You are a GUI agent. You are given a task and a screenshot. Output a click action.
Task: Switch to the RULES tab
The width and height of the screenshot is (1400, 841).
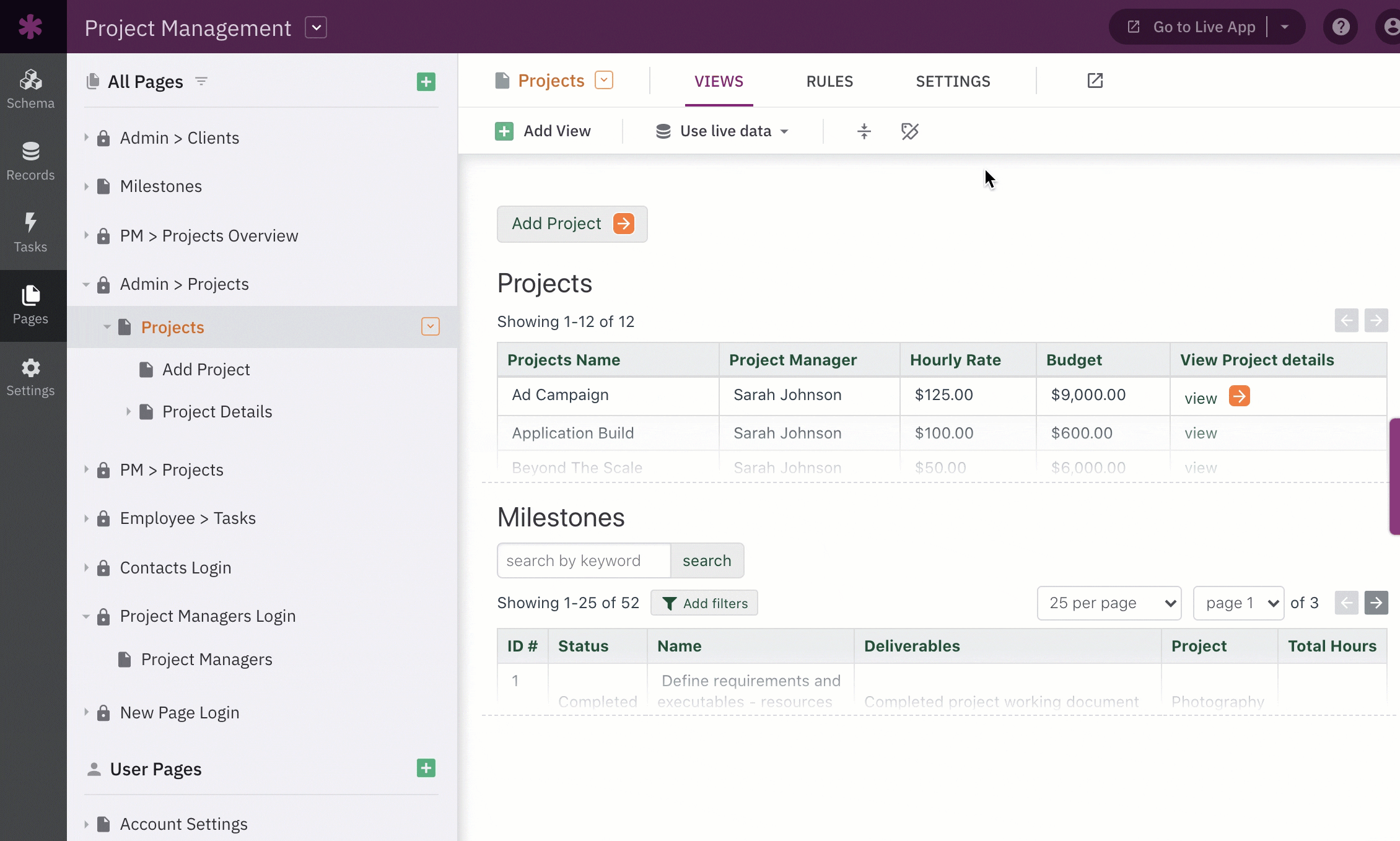coord(829,81)
